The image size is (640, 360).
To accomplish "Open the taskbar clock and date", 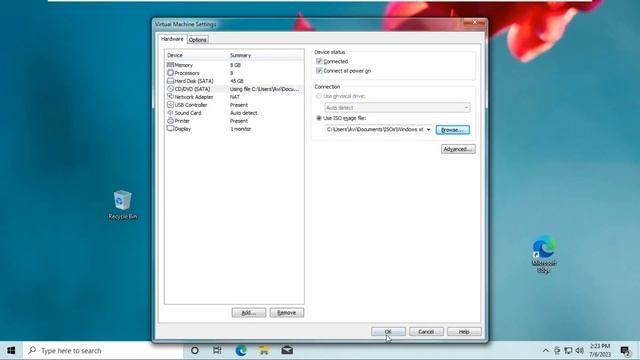I will 600,351.
